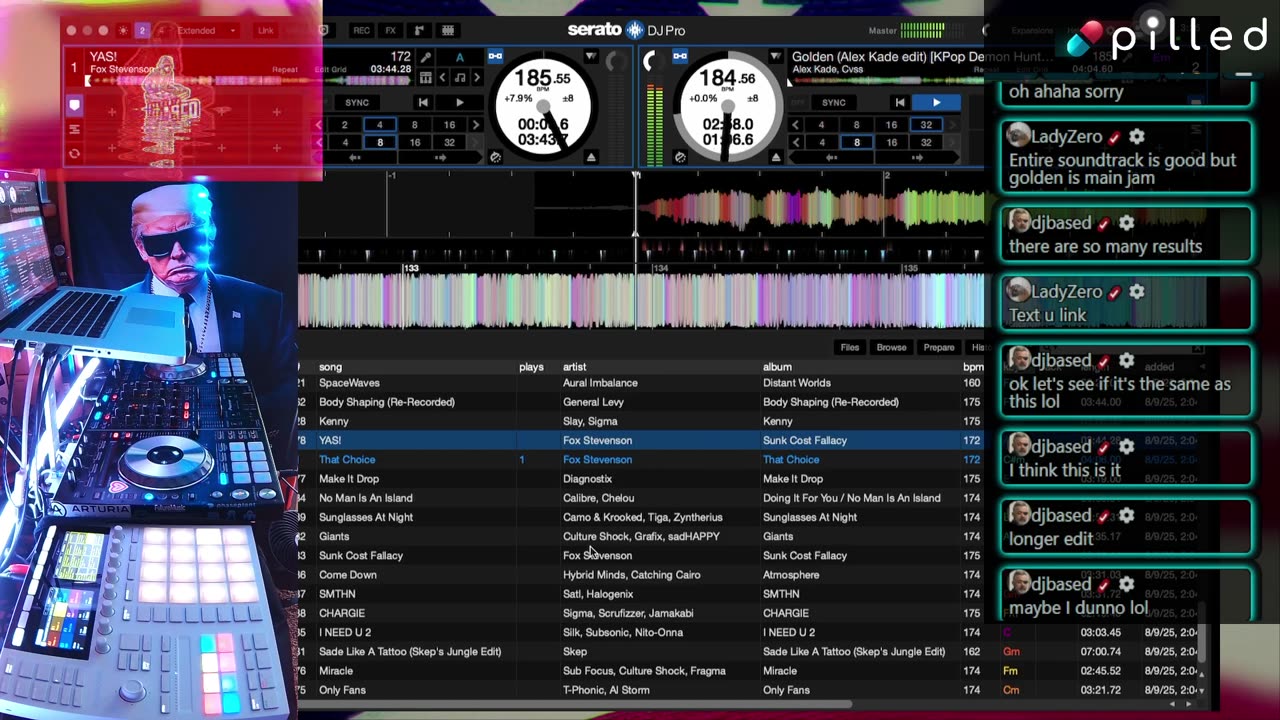Shift right deck loop forward arrow
This screenshot has width=1280, height=720.
[x=918, y=158]
